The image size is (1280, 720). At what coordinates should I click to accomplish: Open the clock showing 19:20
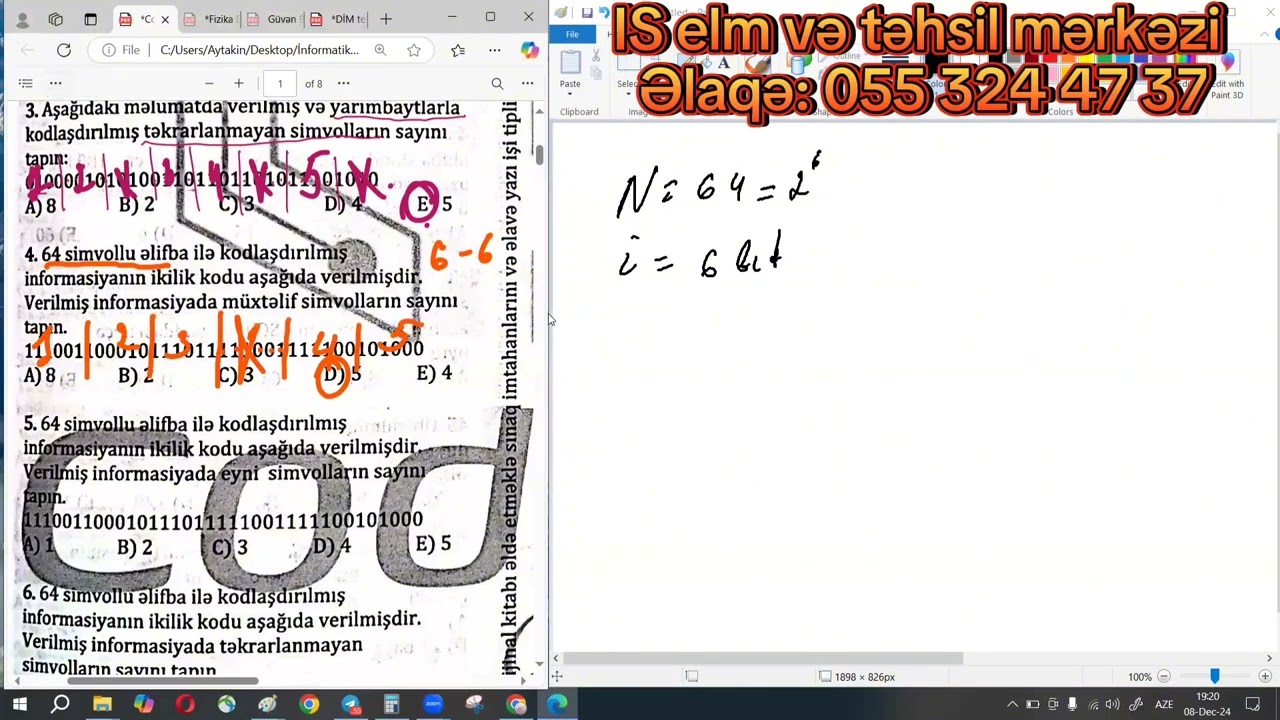[1207, 704]
